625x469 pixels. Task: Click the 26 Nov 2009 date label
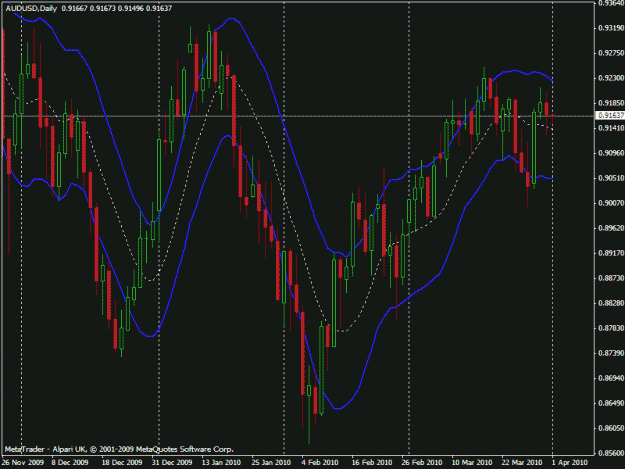point(23,463)
